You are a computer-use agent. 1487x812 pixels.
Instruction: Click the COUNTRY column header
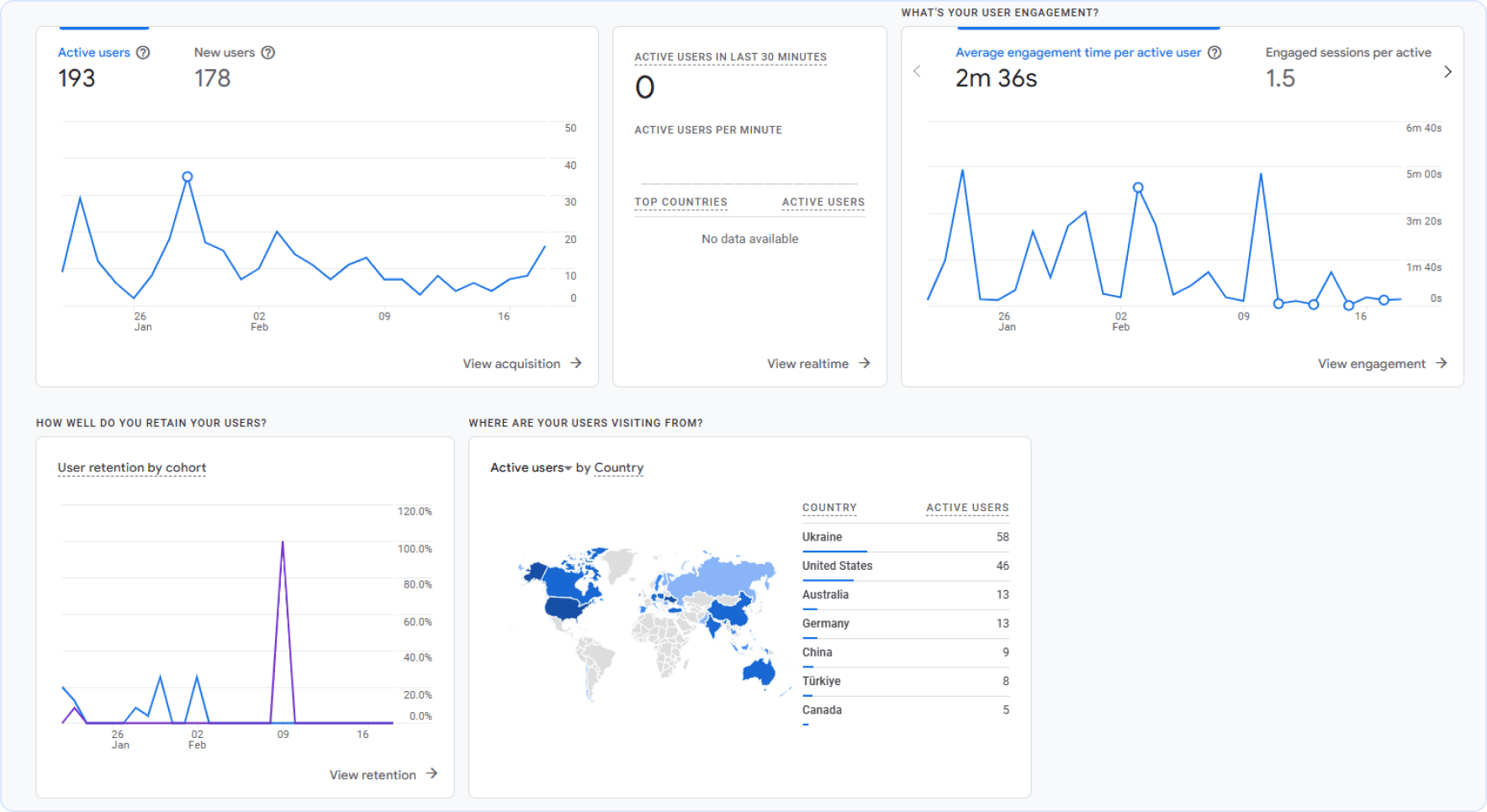click(829, 508)
